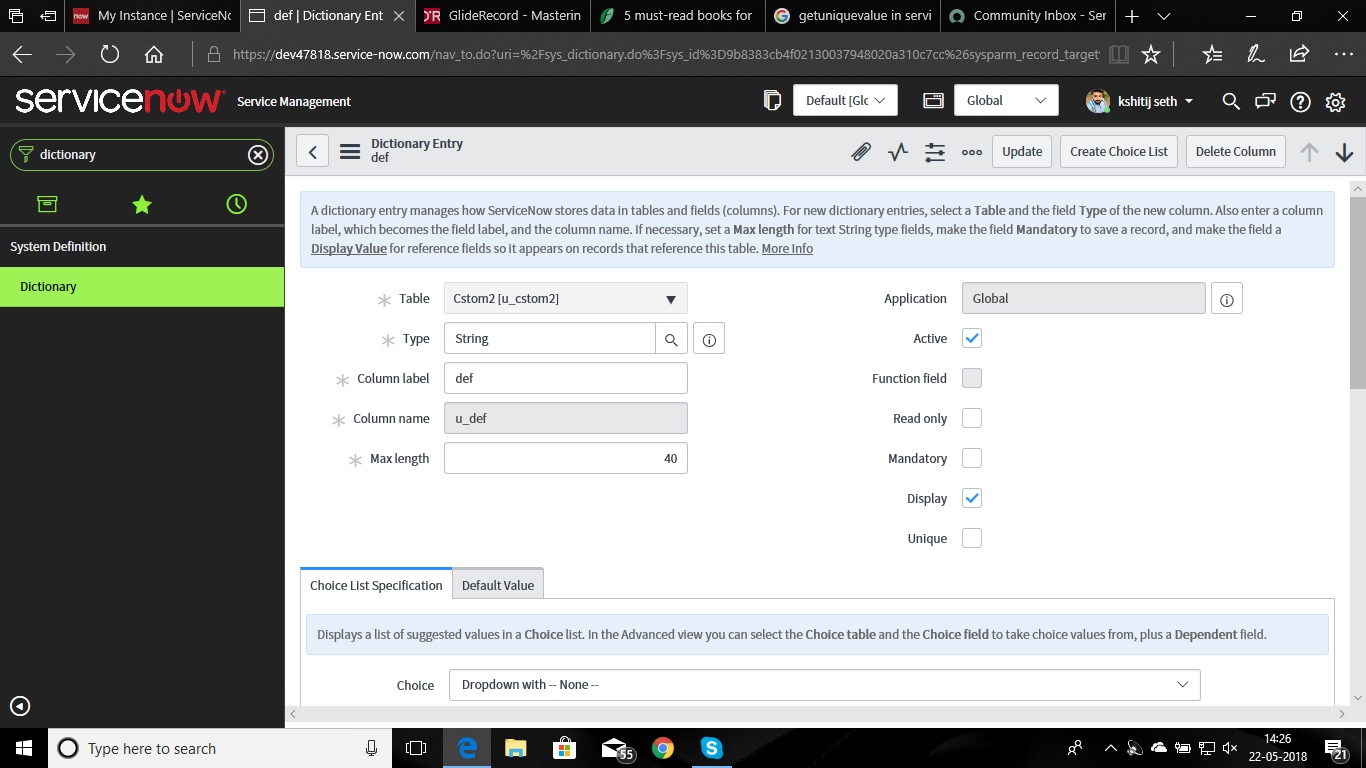Enable the Read only checkbox

(x=972, y=418)
